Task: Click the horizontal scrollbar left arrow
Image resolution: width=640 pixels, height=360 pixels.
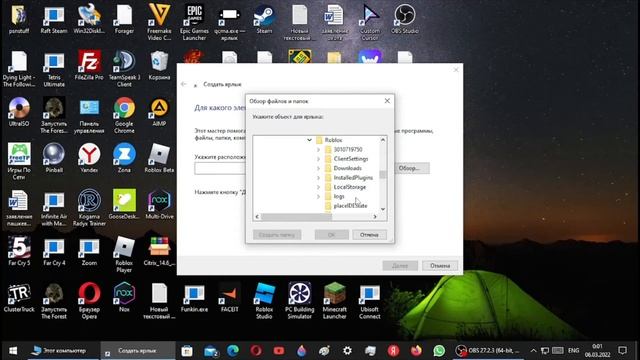Action: [x=257, y=217]
